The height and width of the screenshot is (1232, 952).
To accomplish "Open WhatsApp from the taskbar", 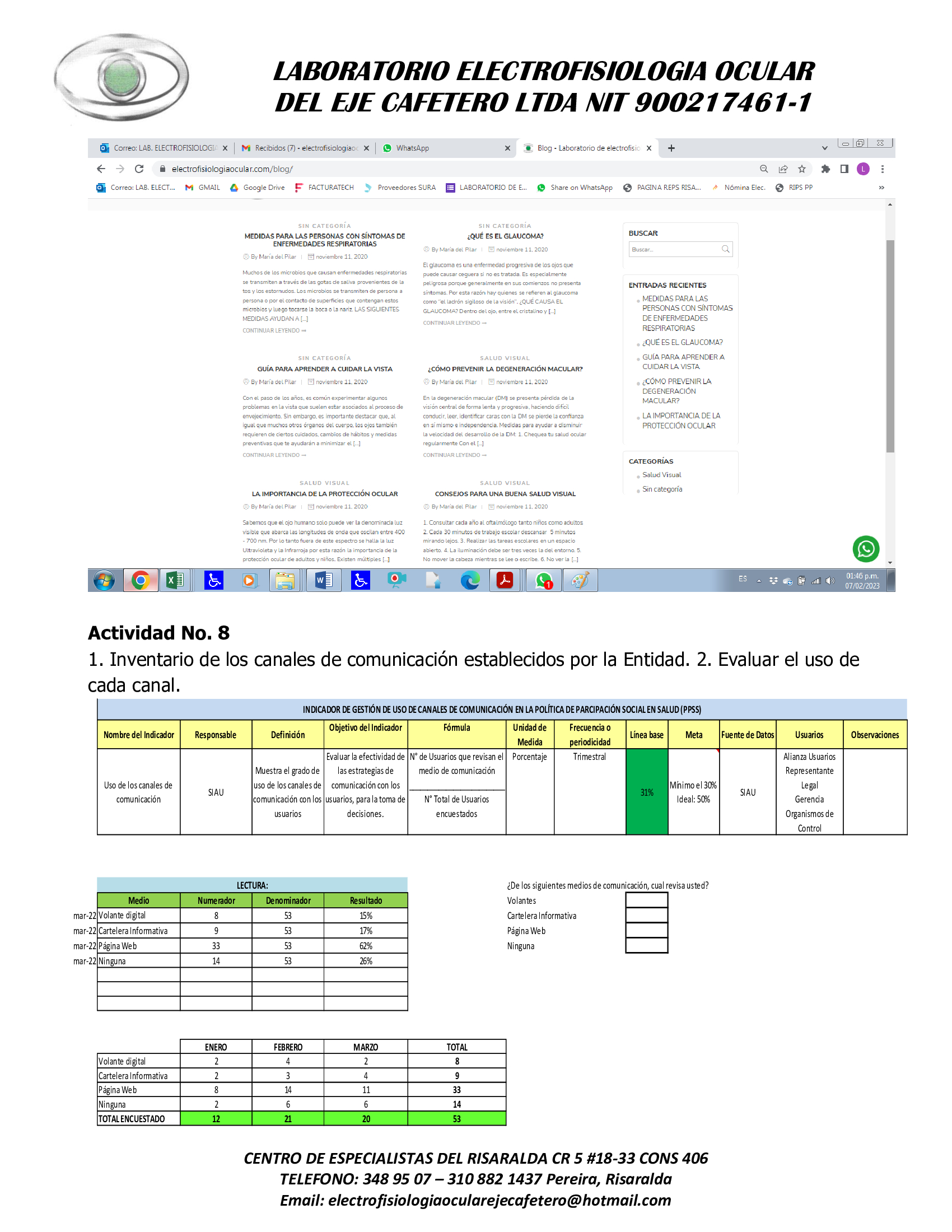I will tap(544, 580).
